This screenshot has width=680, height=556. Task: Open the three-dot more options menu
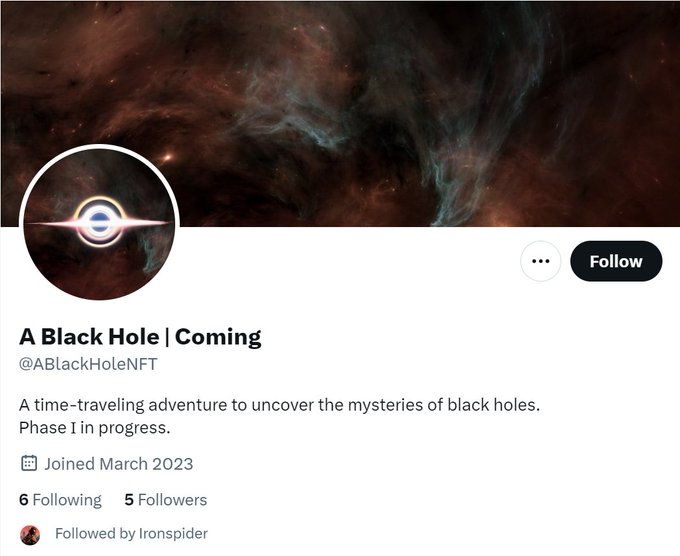point(540,261)
